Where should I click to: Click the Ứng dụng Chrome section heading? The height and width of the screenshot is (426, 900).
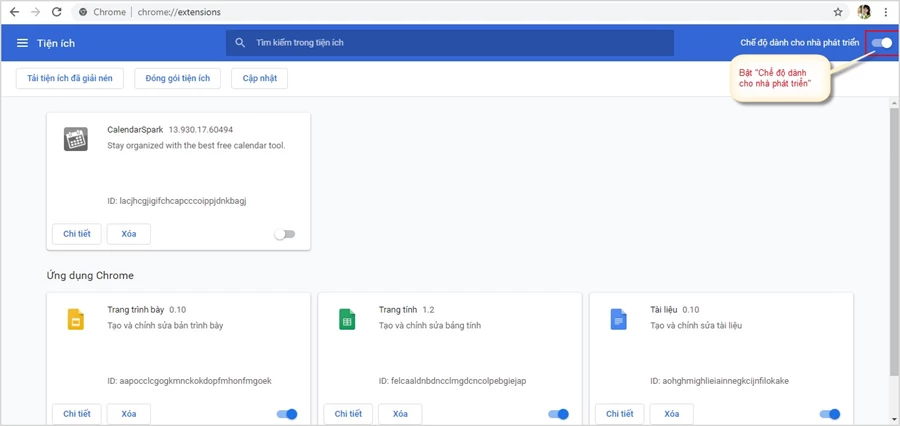click(90, 276)
